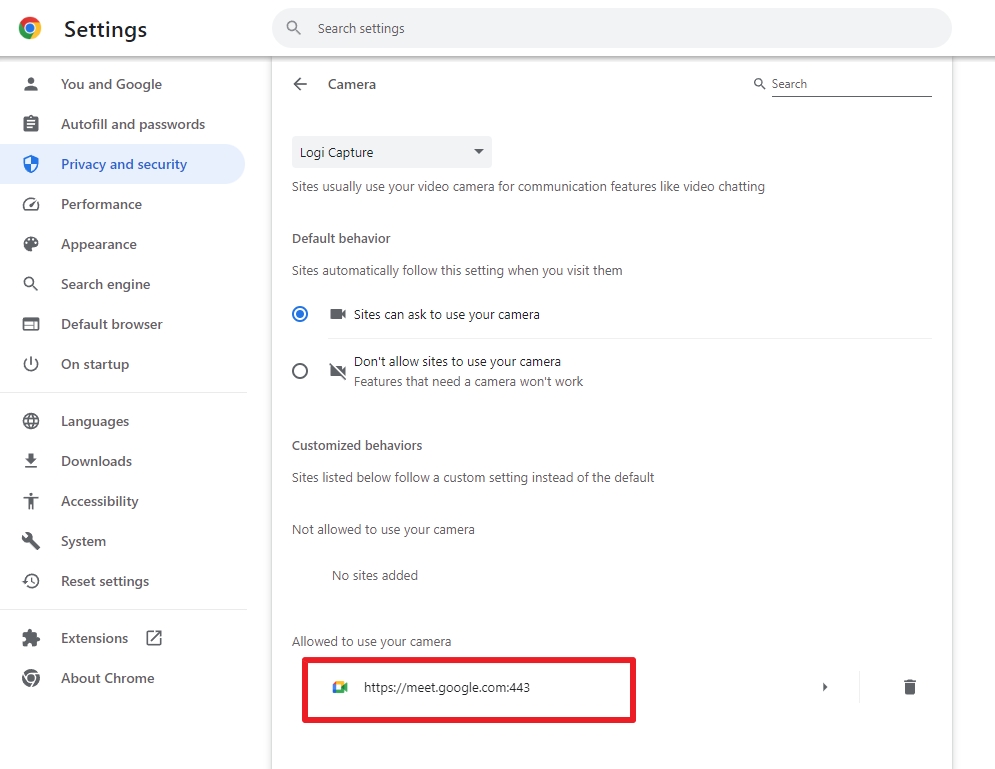Delete meet.google.com camera permission with trash icon
The image size is (995, 769).
pos(909,687)
